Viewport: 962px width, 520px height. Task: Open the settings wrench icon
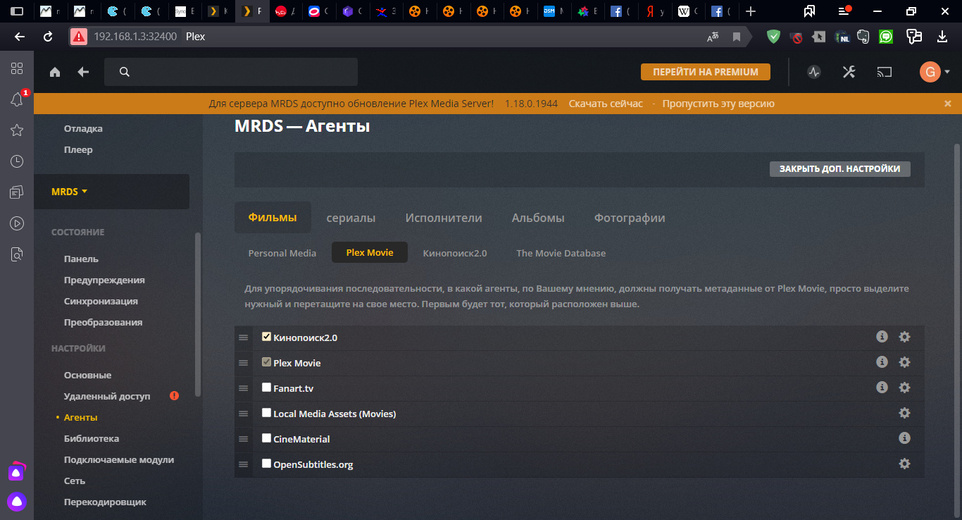pyautogui.click(x=849, y=72)
